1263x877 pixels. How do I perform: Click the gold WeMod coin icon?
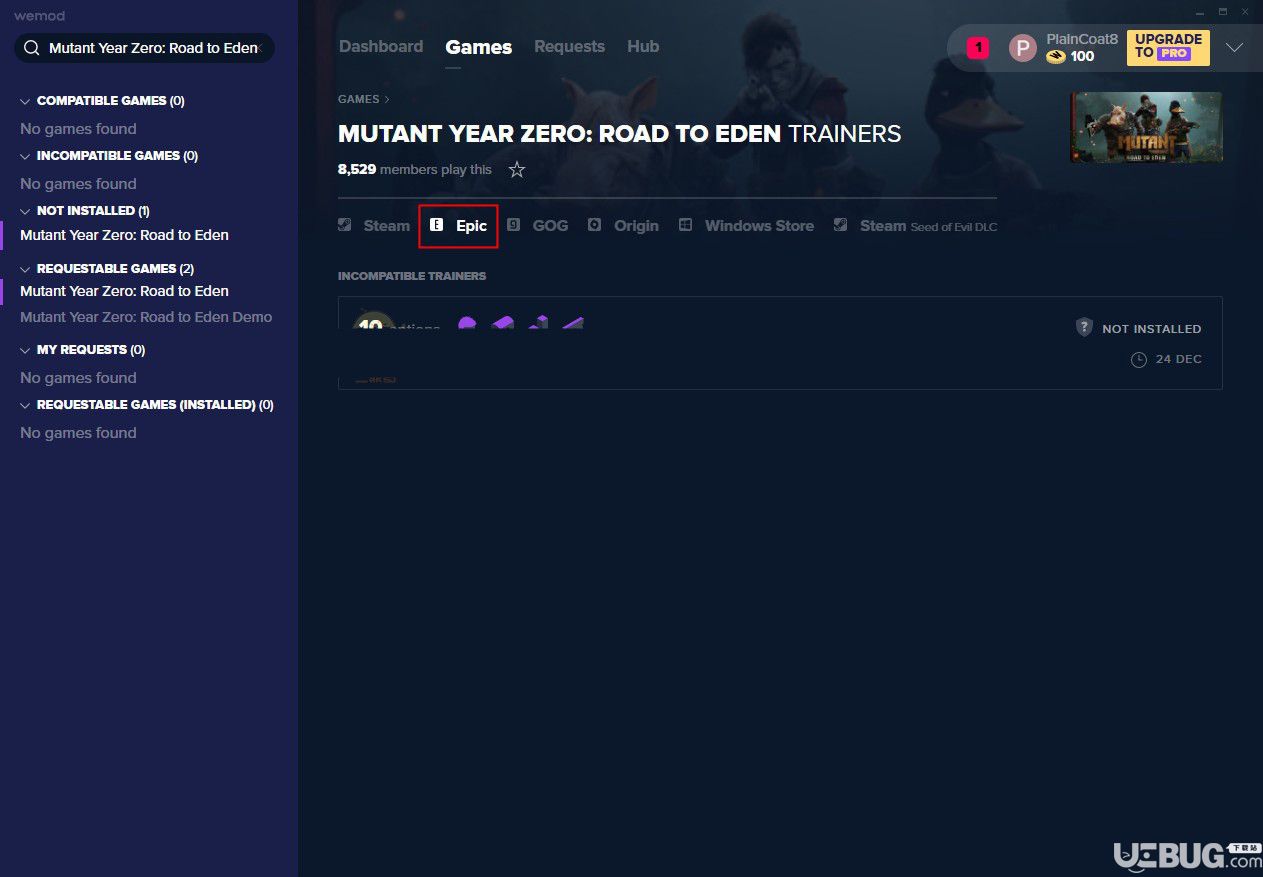click(x=1056, y=57)
